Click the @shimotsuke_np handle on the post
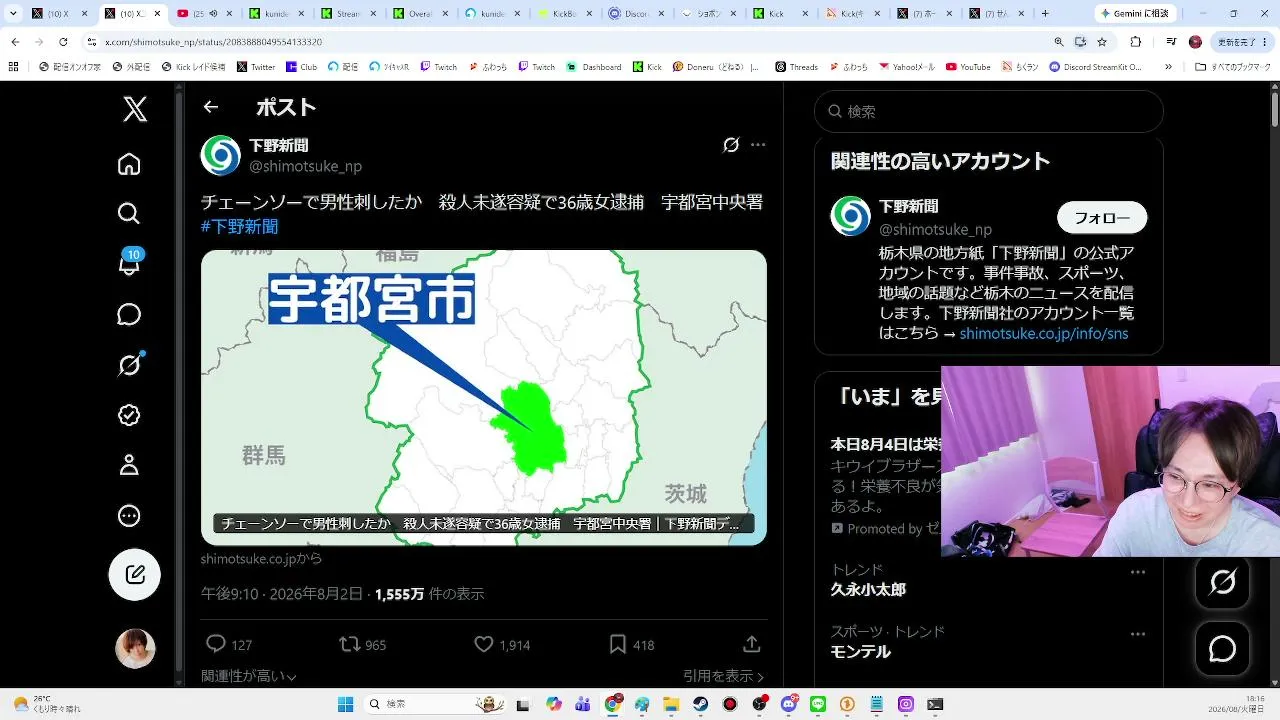This screenshot has height=720, width=1280. click(x=305, y=166)
